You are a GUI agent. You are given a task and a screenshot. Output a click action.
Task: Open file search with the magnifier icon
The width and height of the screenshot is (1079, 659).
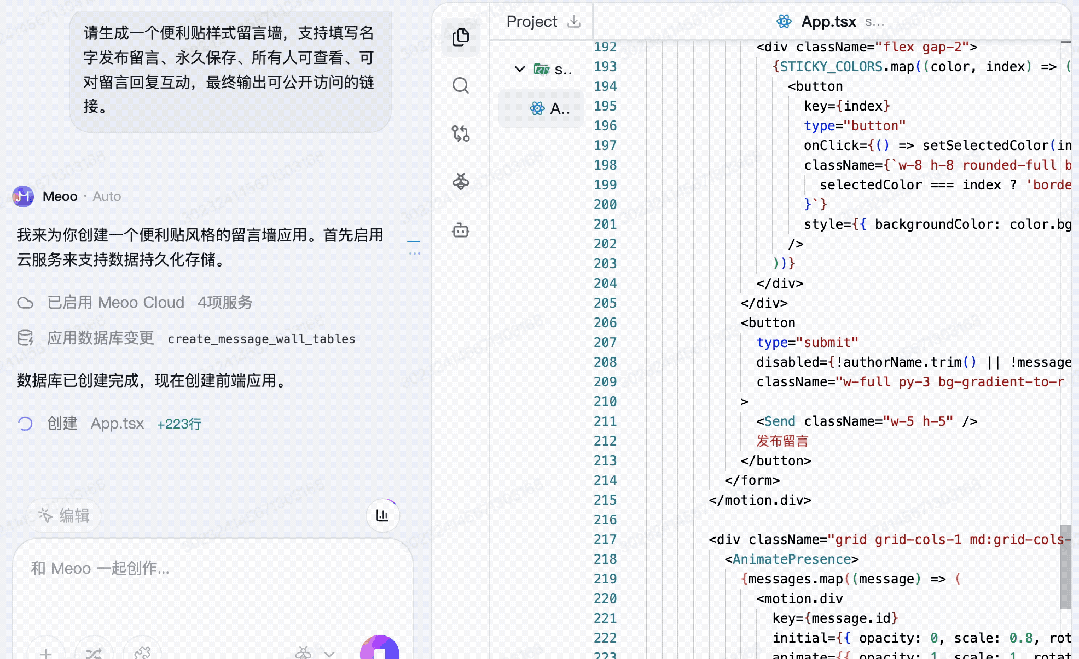459,85
